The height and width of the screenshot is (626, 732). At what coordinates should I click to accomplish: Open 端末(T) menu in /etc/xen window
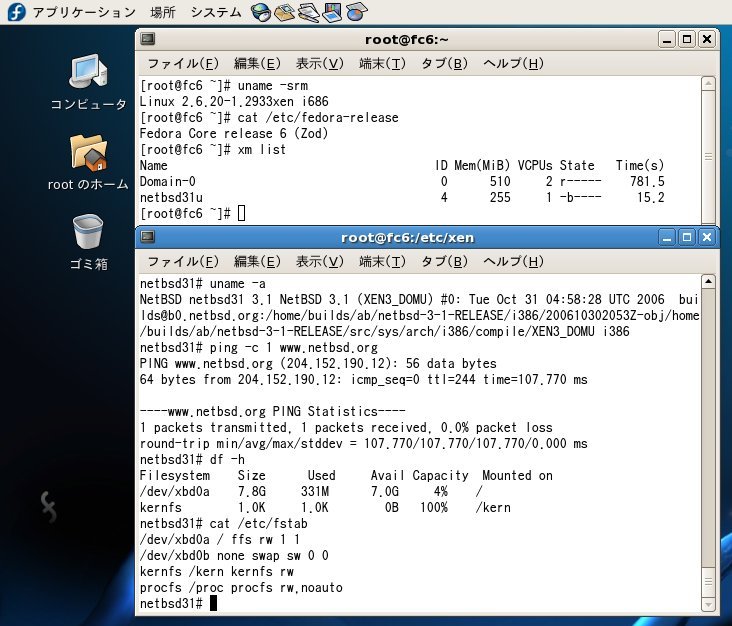[x=382, y=261]
